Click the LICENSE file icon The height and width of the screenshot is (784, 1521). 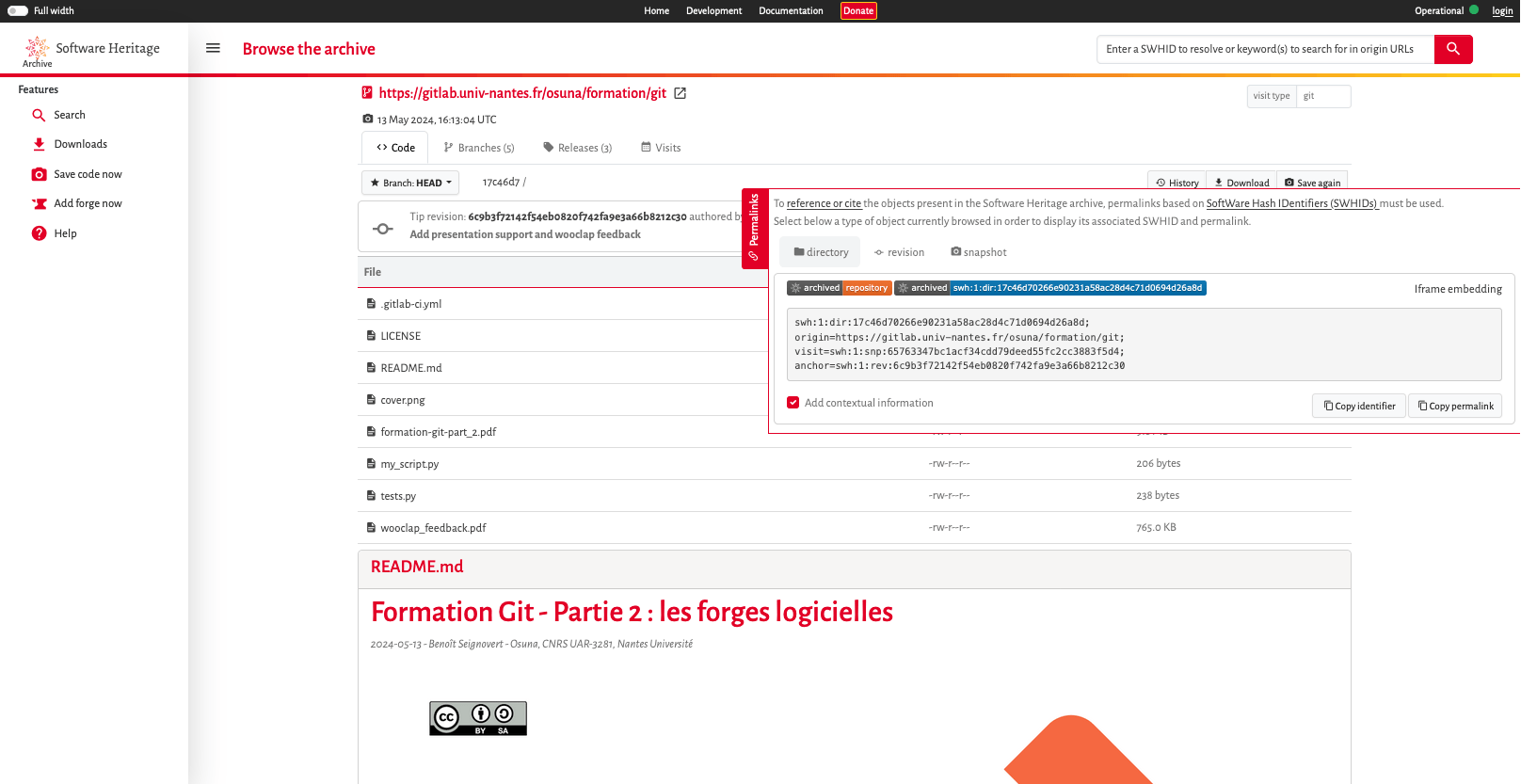(371, 335)
